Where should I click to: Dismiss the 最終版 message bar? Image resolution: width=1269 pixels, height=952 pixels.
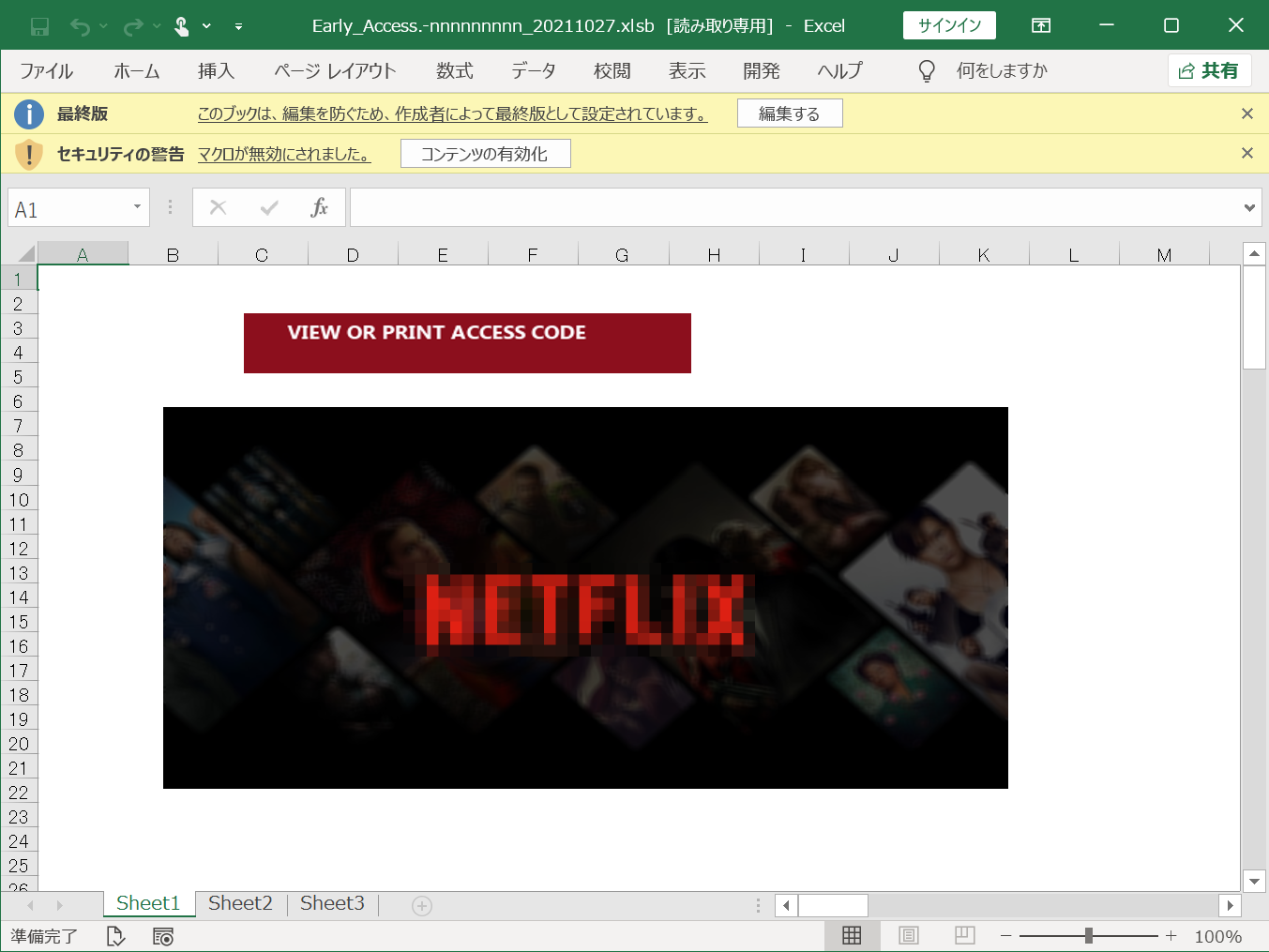(x=1247, y=113)
